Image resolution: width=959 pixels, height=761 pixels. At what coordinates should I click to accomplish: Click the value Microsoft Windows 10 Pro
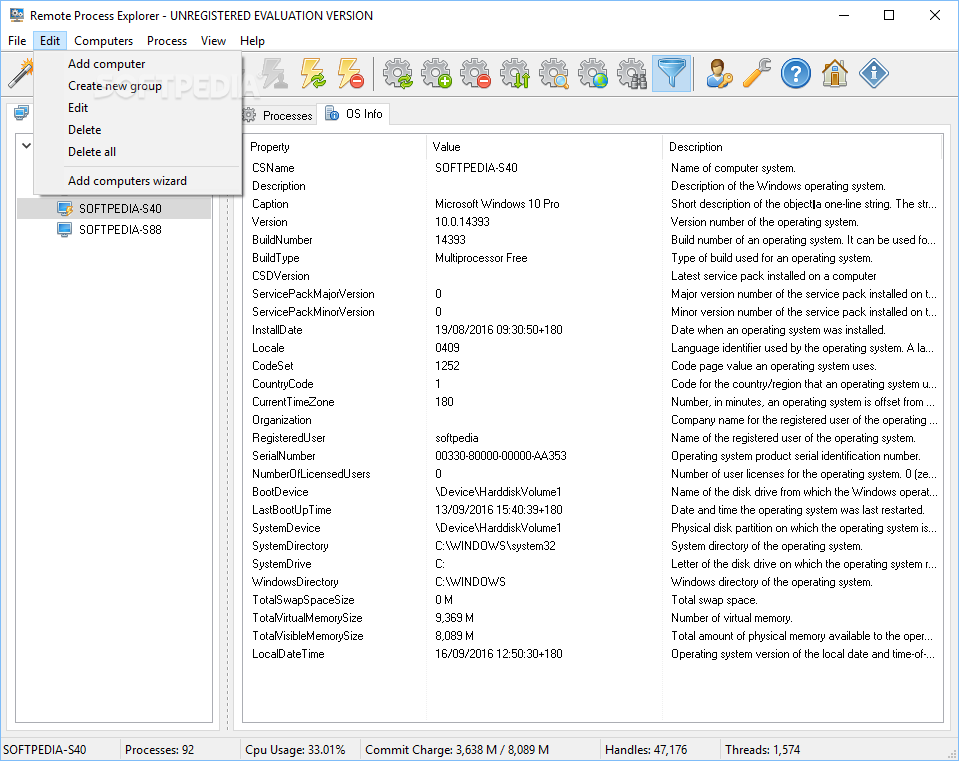pyautogui.click(x=497, y=204)
